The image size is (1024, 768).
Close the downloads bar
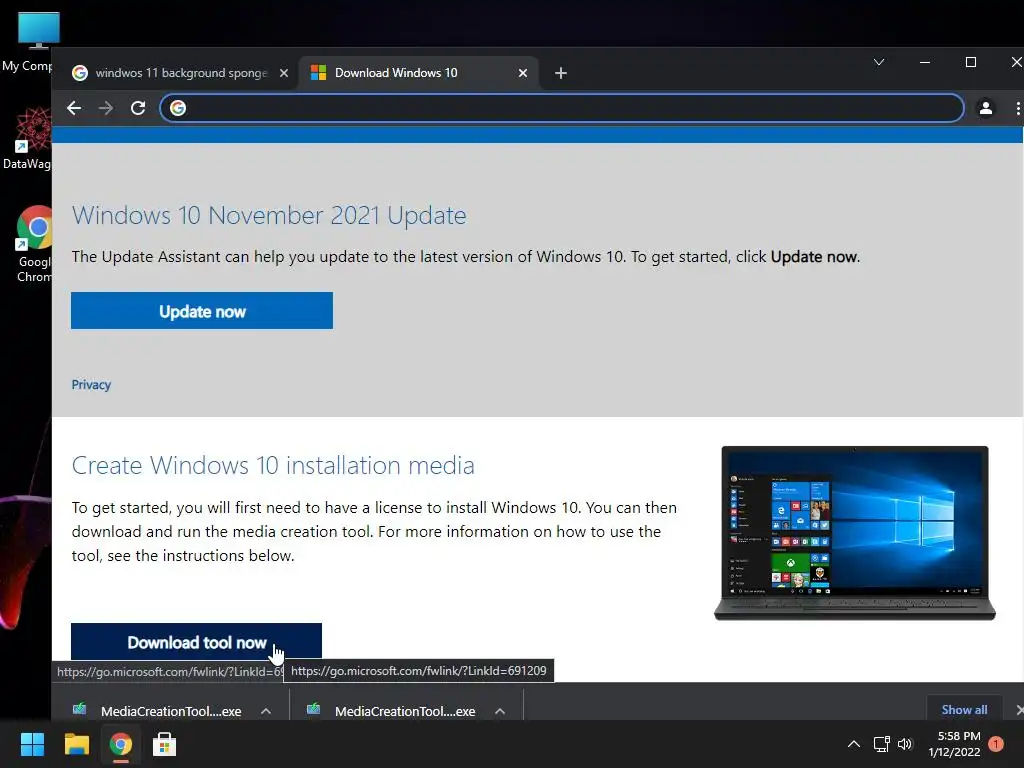click(1019, 709)
